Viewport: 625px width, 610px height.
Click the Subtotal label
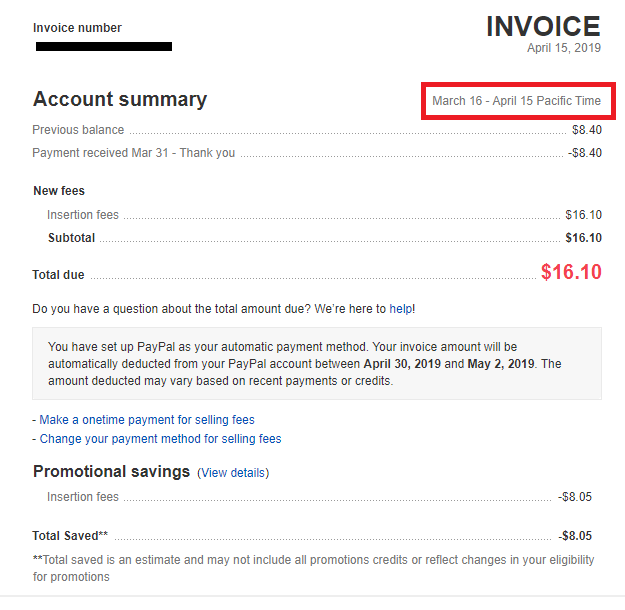[x=71, y=238]
